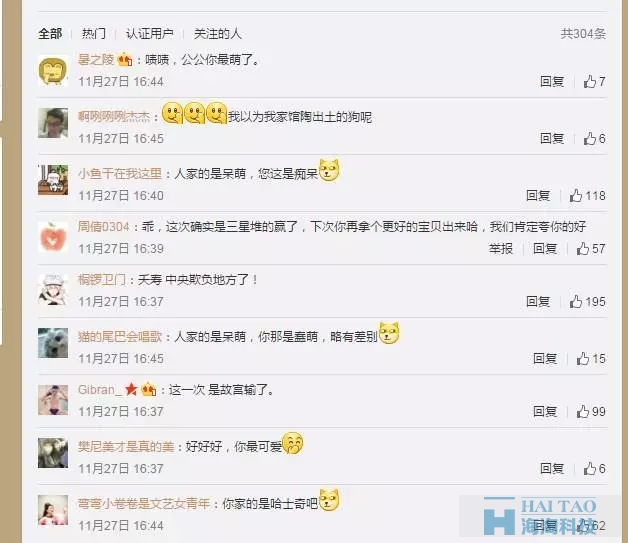Switch to the 认证用户 tab
Image resolution: width=628 pixels, height=543 pixels.
tap(149, 34)
